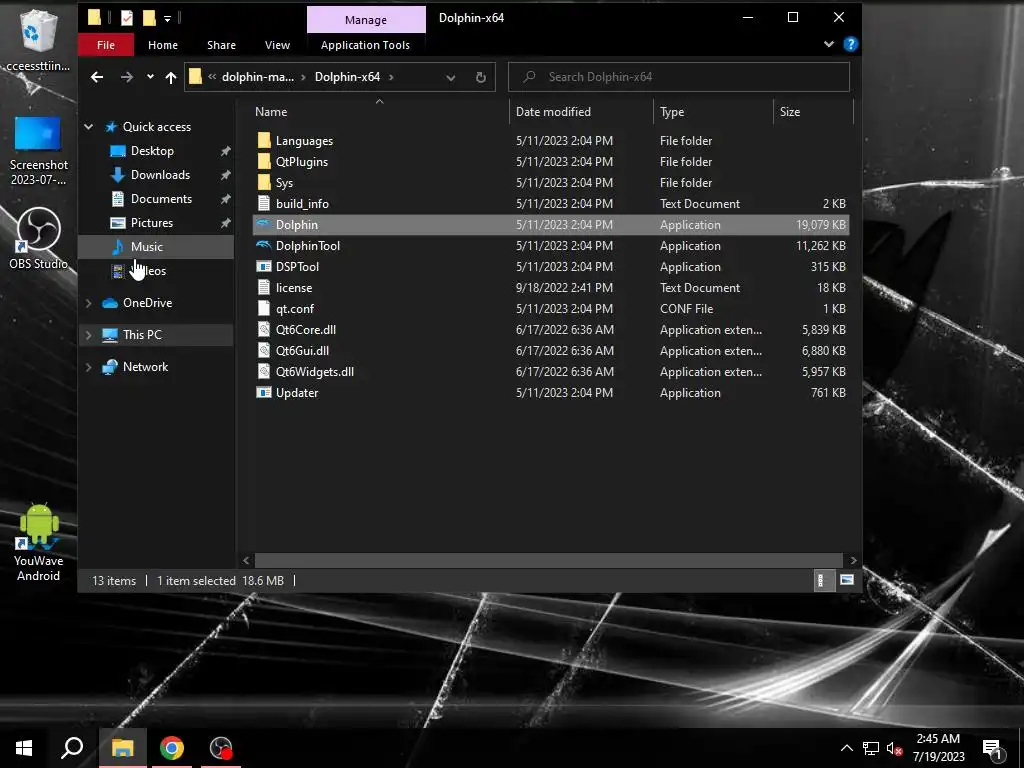Select the license text file icon
The height and width of the screenshot is (768, 1024).
tap(263, 287)
